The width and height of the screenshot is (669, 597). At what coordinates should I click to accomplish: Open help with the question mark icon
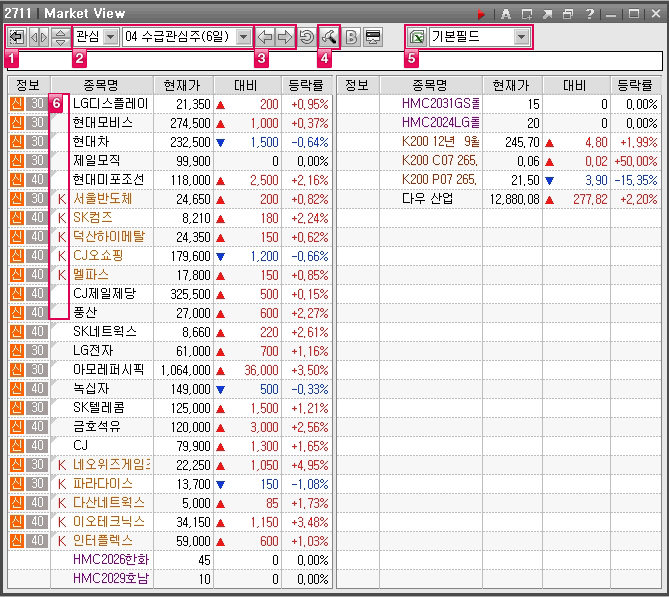[590, 15]
